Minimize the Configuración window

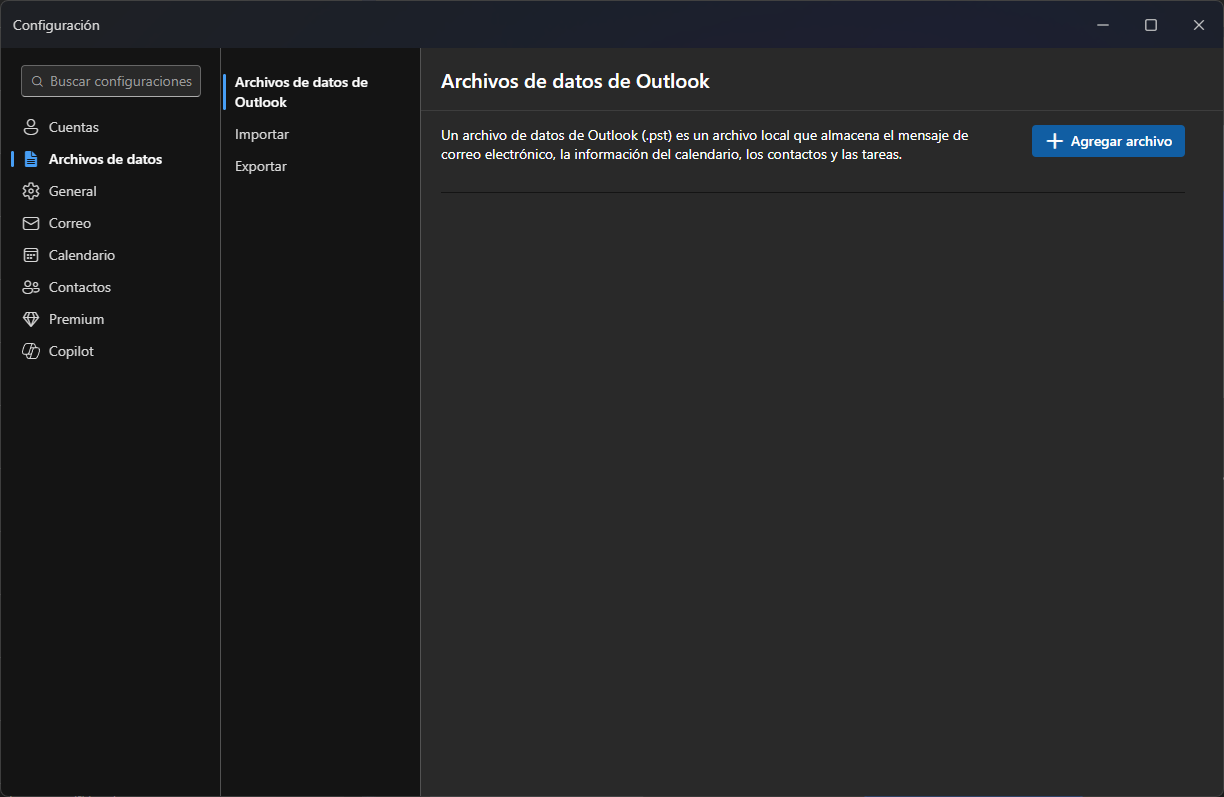tap(1103, 25)
